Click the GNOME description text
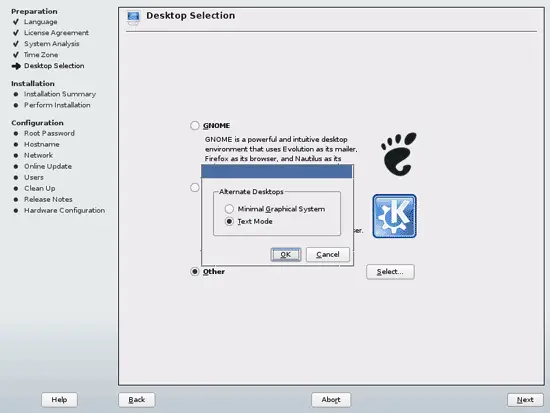This screenshot has height=413, width=550. [281, 149]
